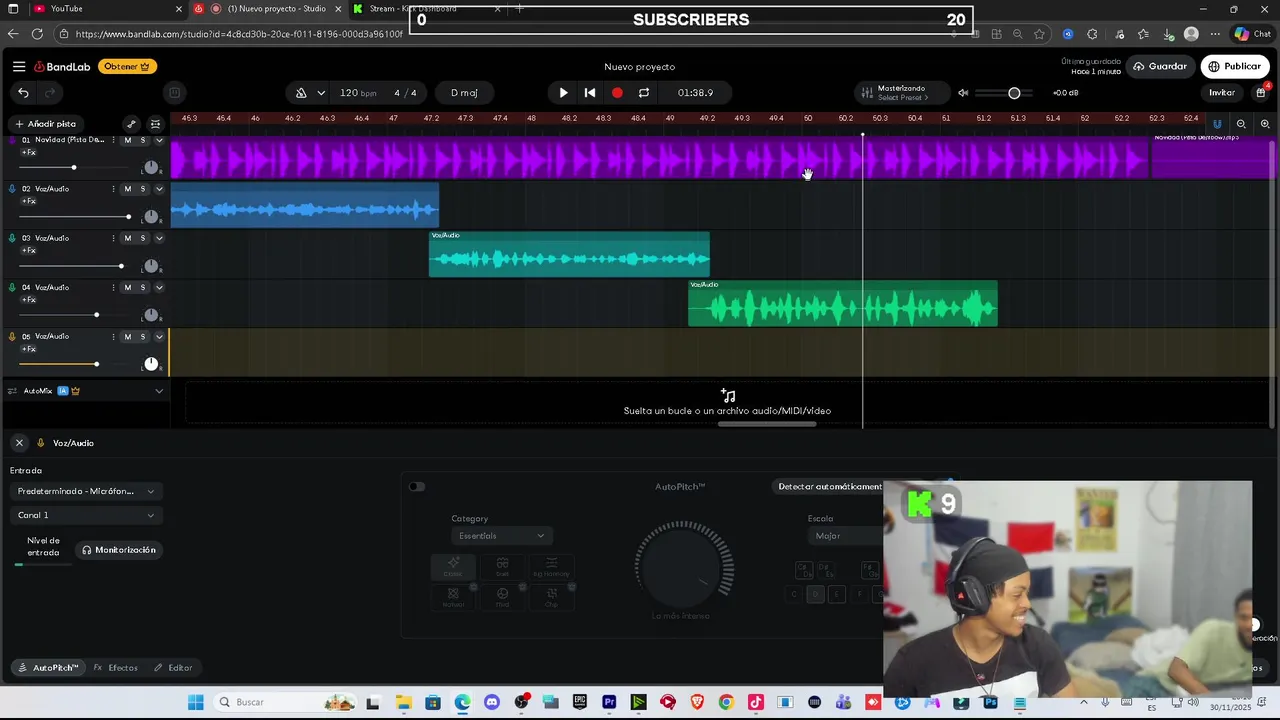Image resolution: width=1280 pixels, height=720 pixels.
Task: Click the Guardar button
Action: [1159, 67]
